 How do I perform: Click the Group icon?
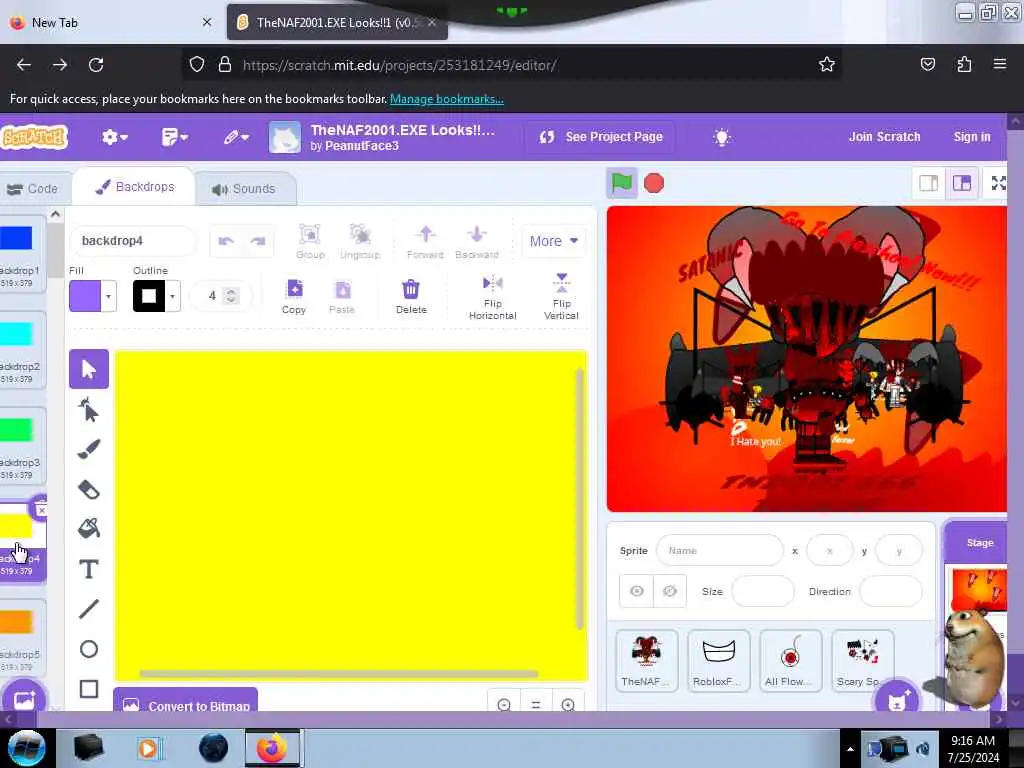click(x=310, y=241)
